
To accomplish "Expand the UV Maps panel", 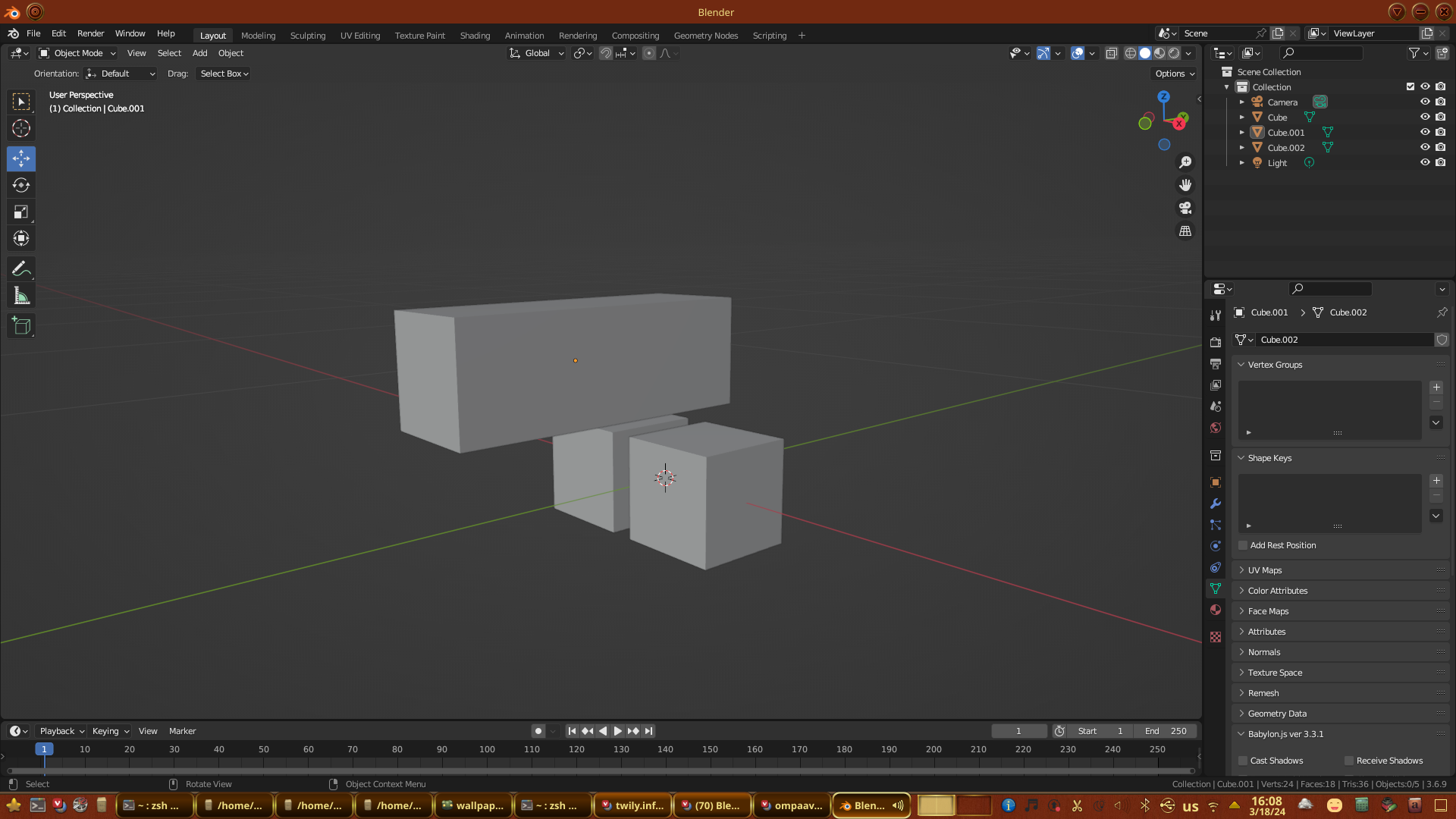I will tap(1265, 570).
